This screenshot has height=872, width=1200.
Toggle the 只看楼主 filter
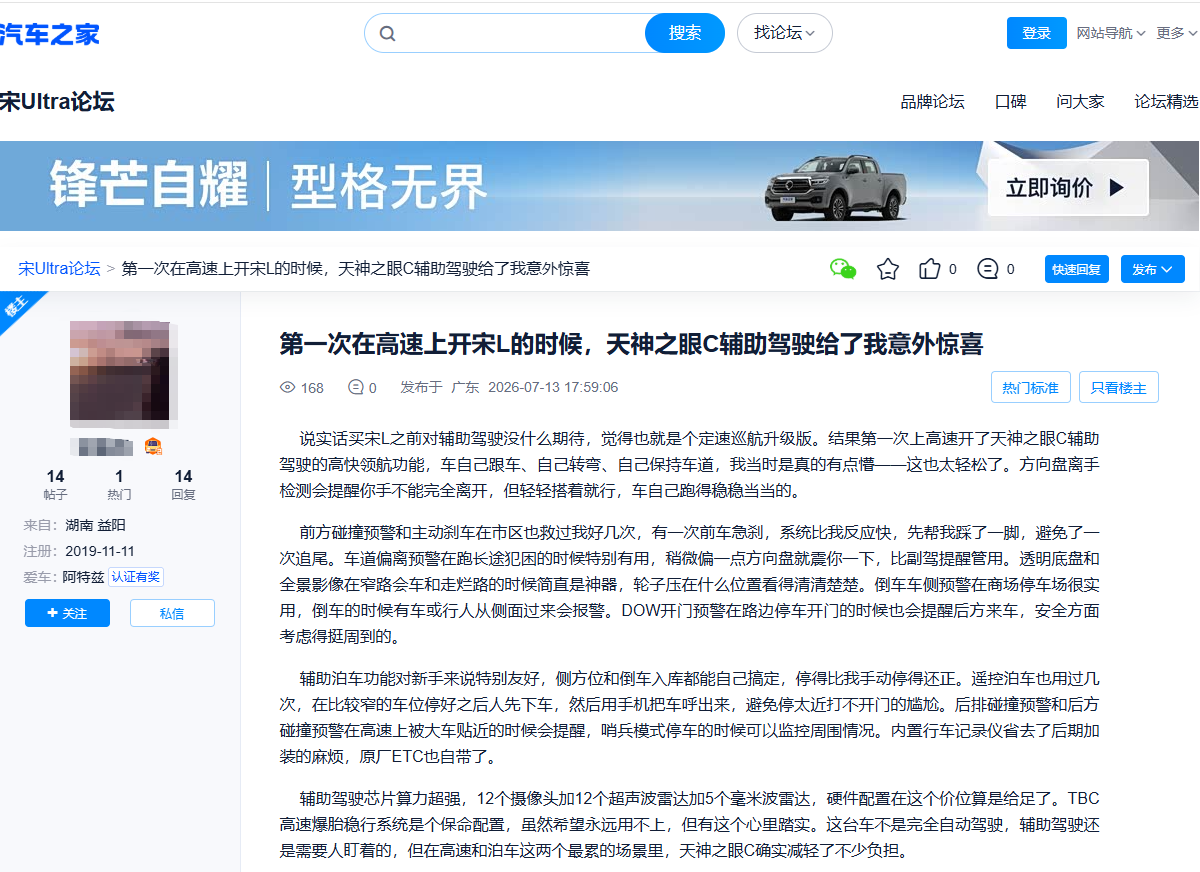(1119, 387)
